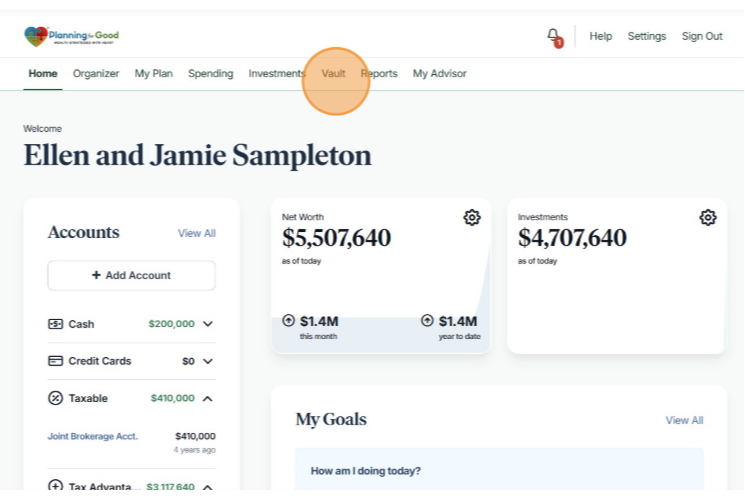This screenshot has height=500, width=745.
Task: Click the Taxable percent icon
Action: [56, 398]
